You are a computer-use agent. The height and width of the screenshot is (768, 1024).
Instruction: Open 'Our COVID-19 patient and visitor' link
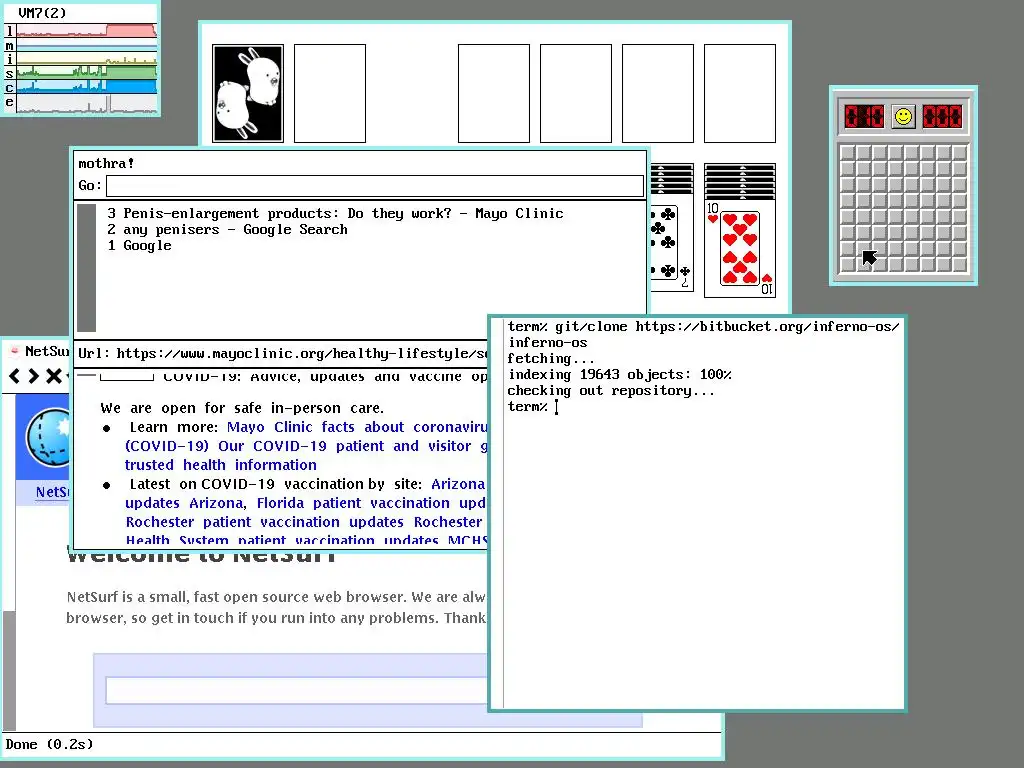(353, 446)
